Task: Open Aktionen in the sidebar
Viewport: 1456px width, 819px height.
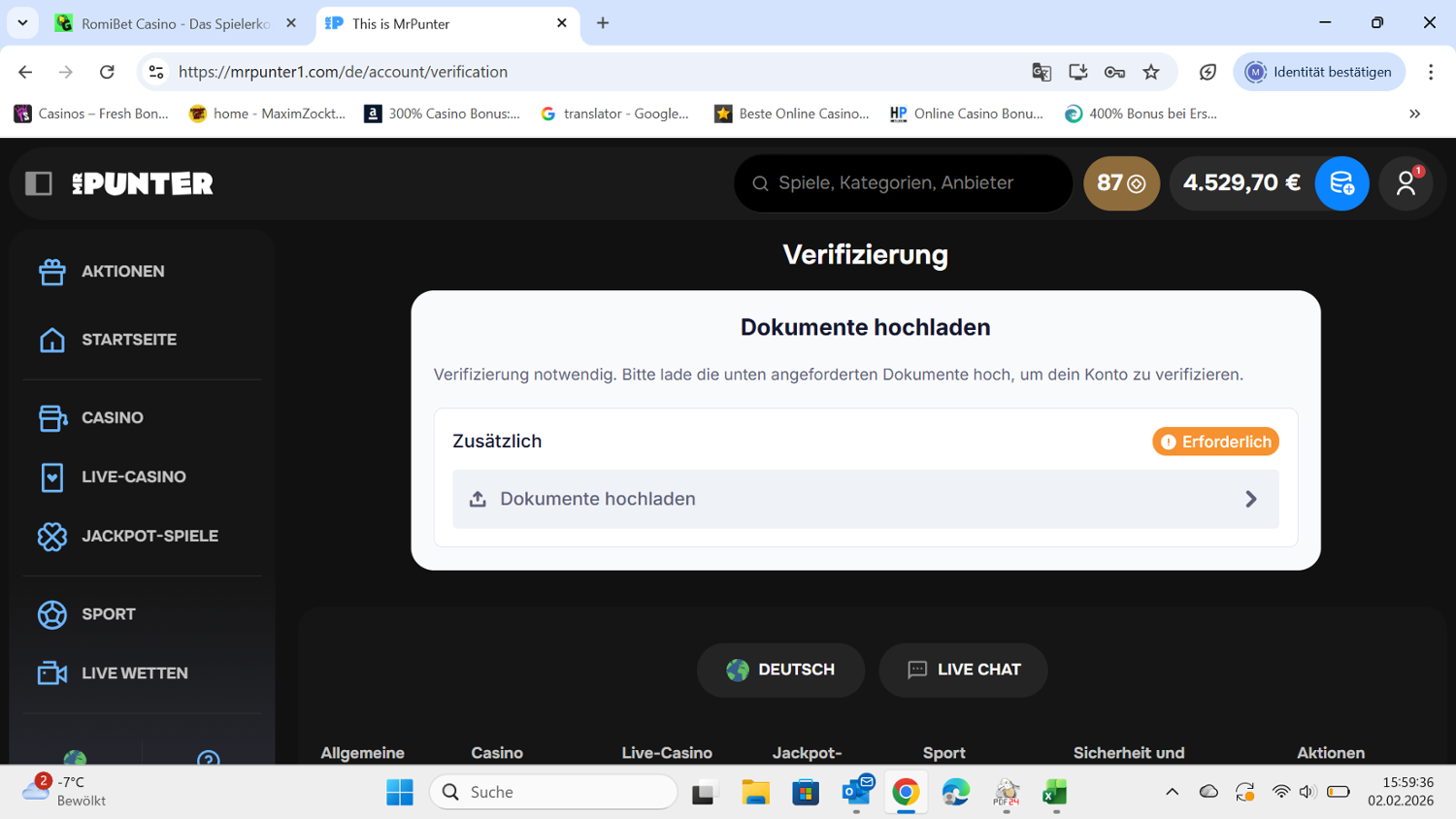Action: point(122,272)
